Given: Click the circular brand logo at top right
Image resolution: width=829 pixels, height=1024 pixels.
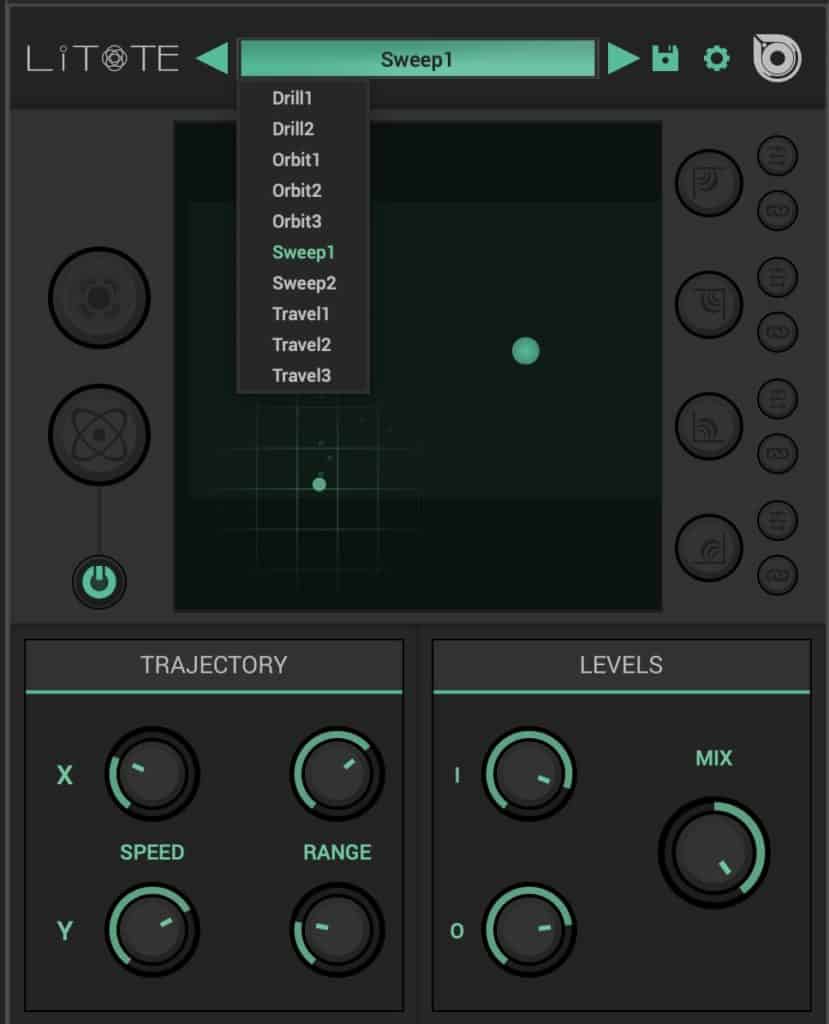Looking at the screenshot, I should pos(776,58).
